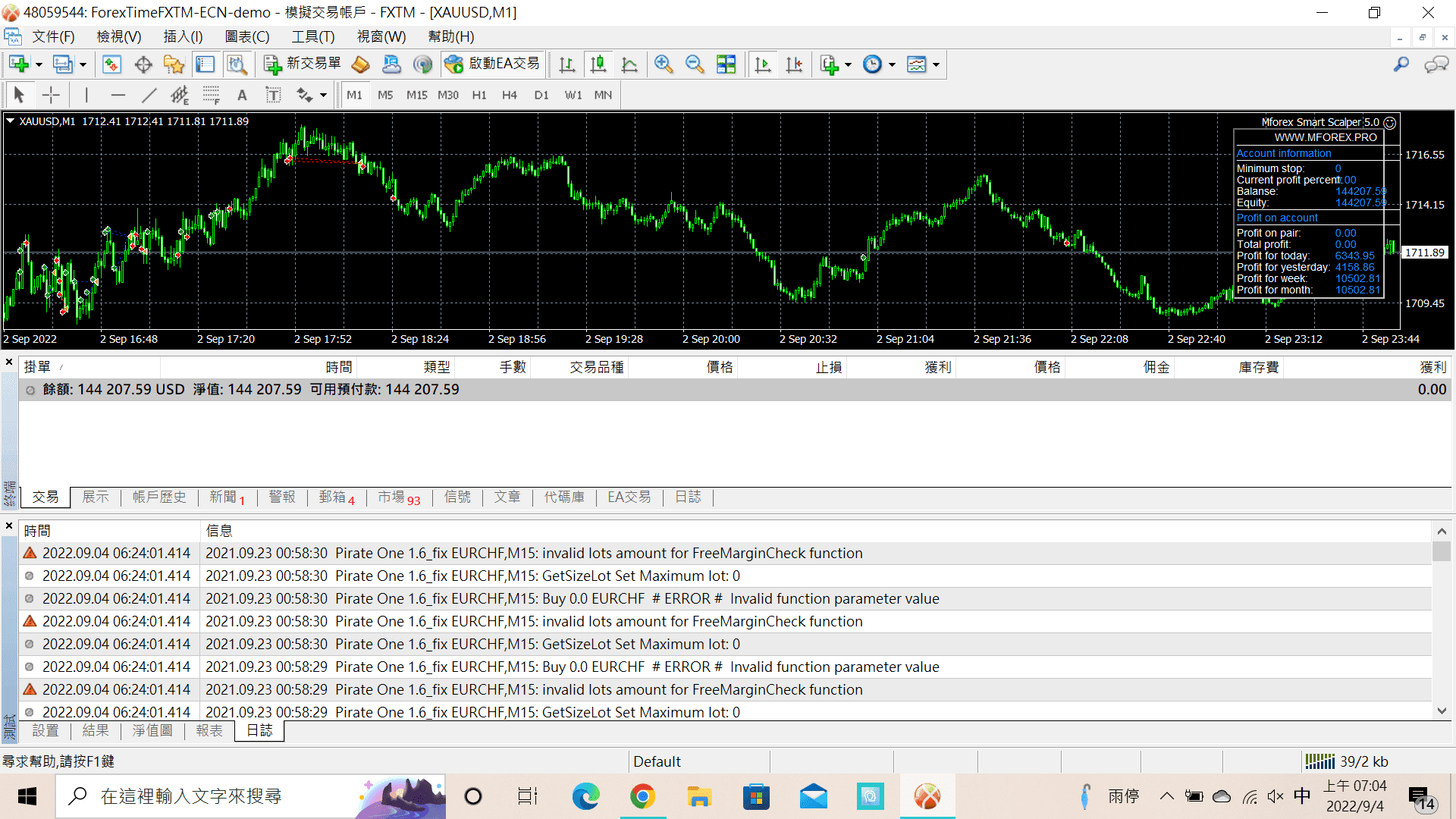Select the Draw Trendline tool

tap(149, 95)
